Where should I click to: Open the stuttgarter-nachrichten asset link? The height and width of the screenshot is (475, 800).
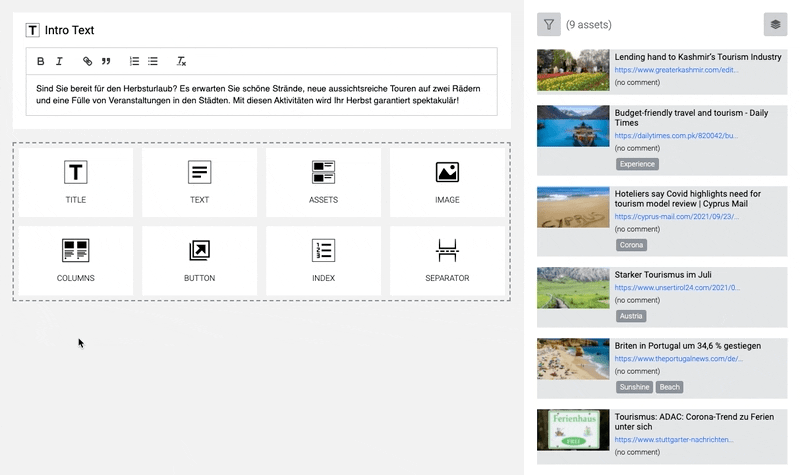tap(674, 439)
